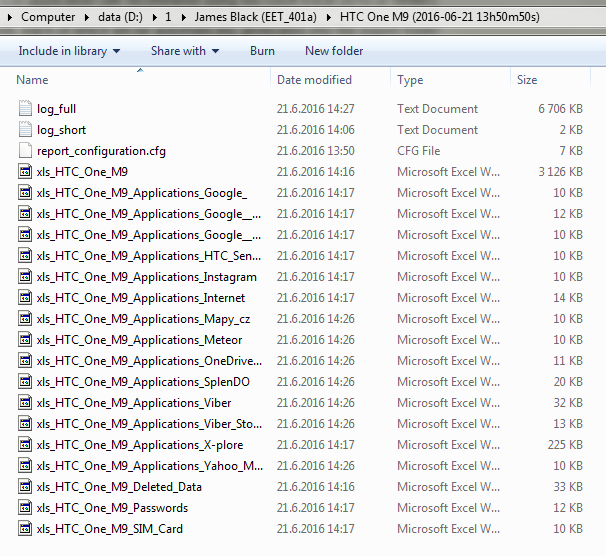Sort files by Size column
The width and height of the screenshot is (606, 556).
[x=527, y=80]
